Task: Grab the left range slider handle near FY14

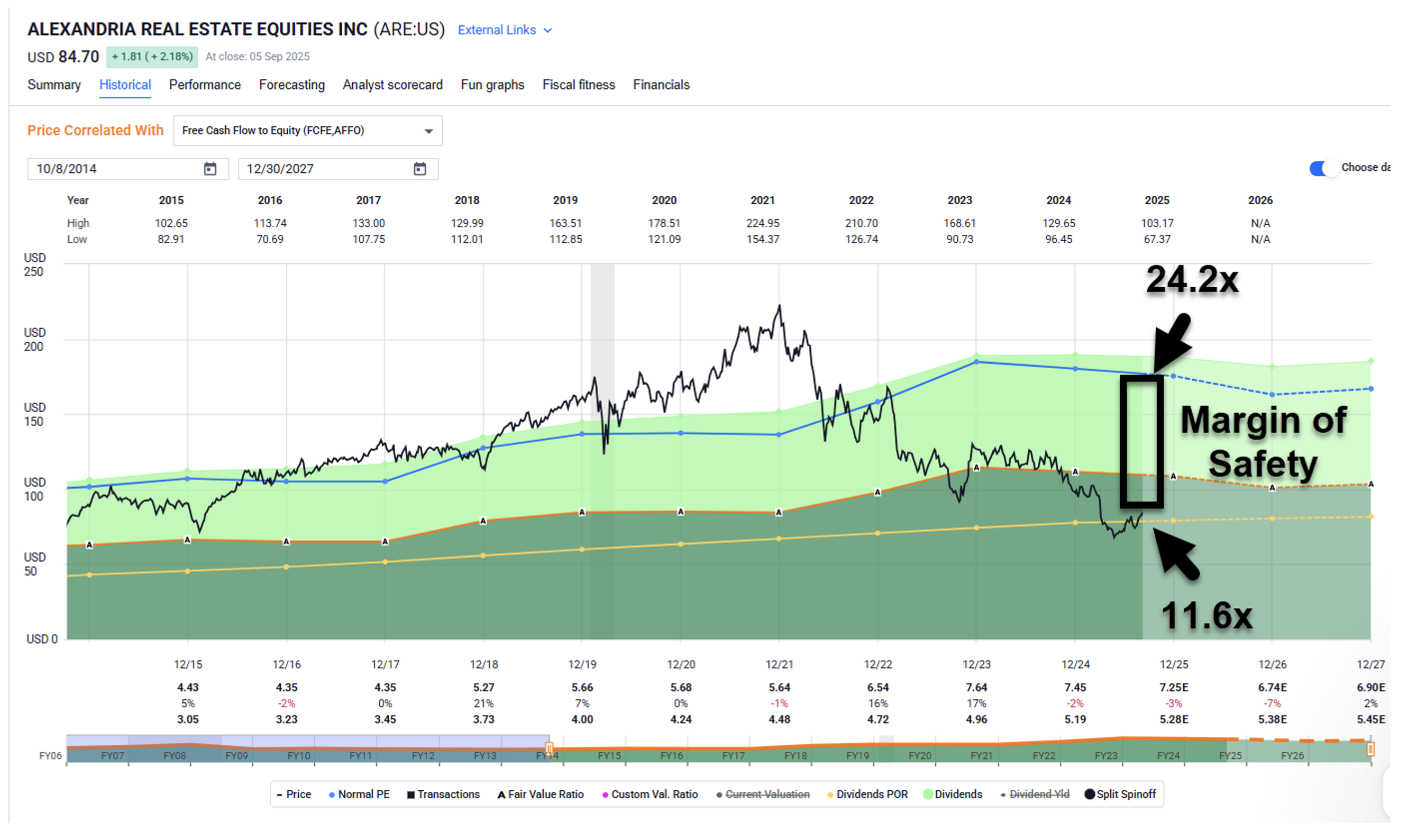Action: click(x=549, y=750)
